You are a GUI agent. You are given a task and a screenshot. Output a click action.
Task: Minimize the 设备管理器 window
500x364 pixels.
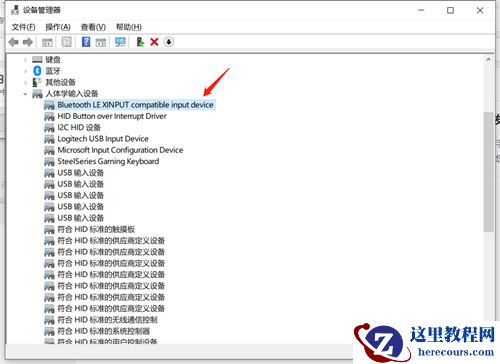[421, 10]
